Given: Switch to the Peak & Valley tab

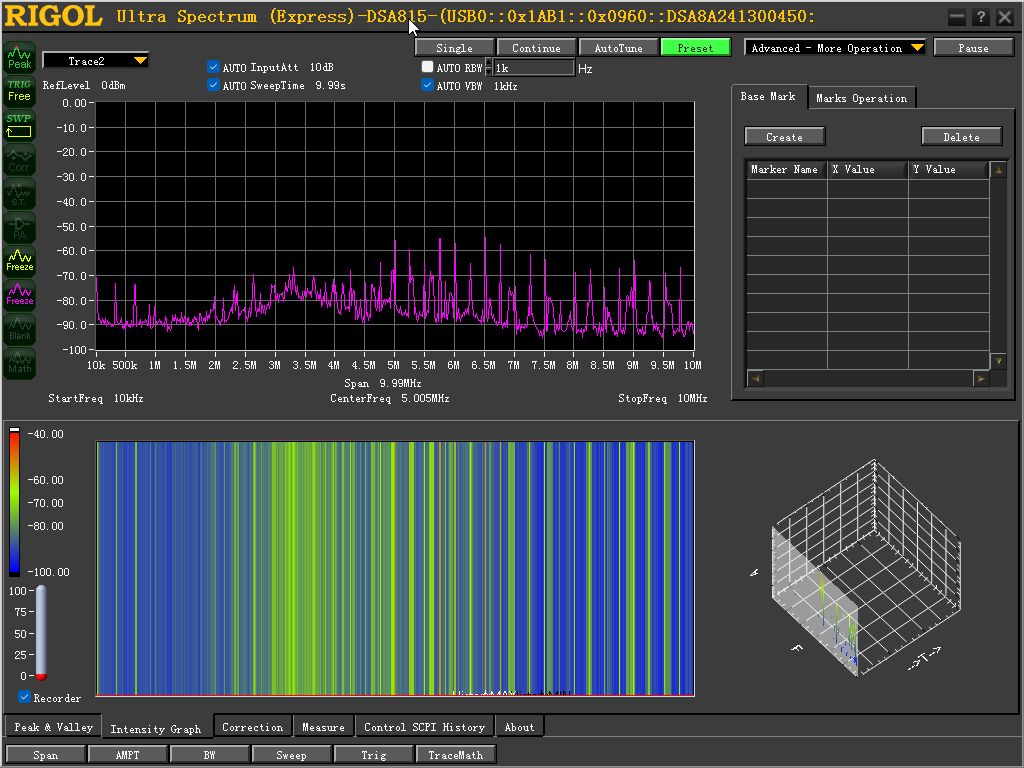Looking at the screenshot, I should click(x=53, y=727).
